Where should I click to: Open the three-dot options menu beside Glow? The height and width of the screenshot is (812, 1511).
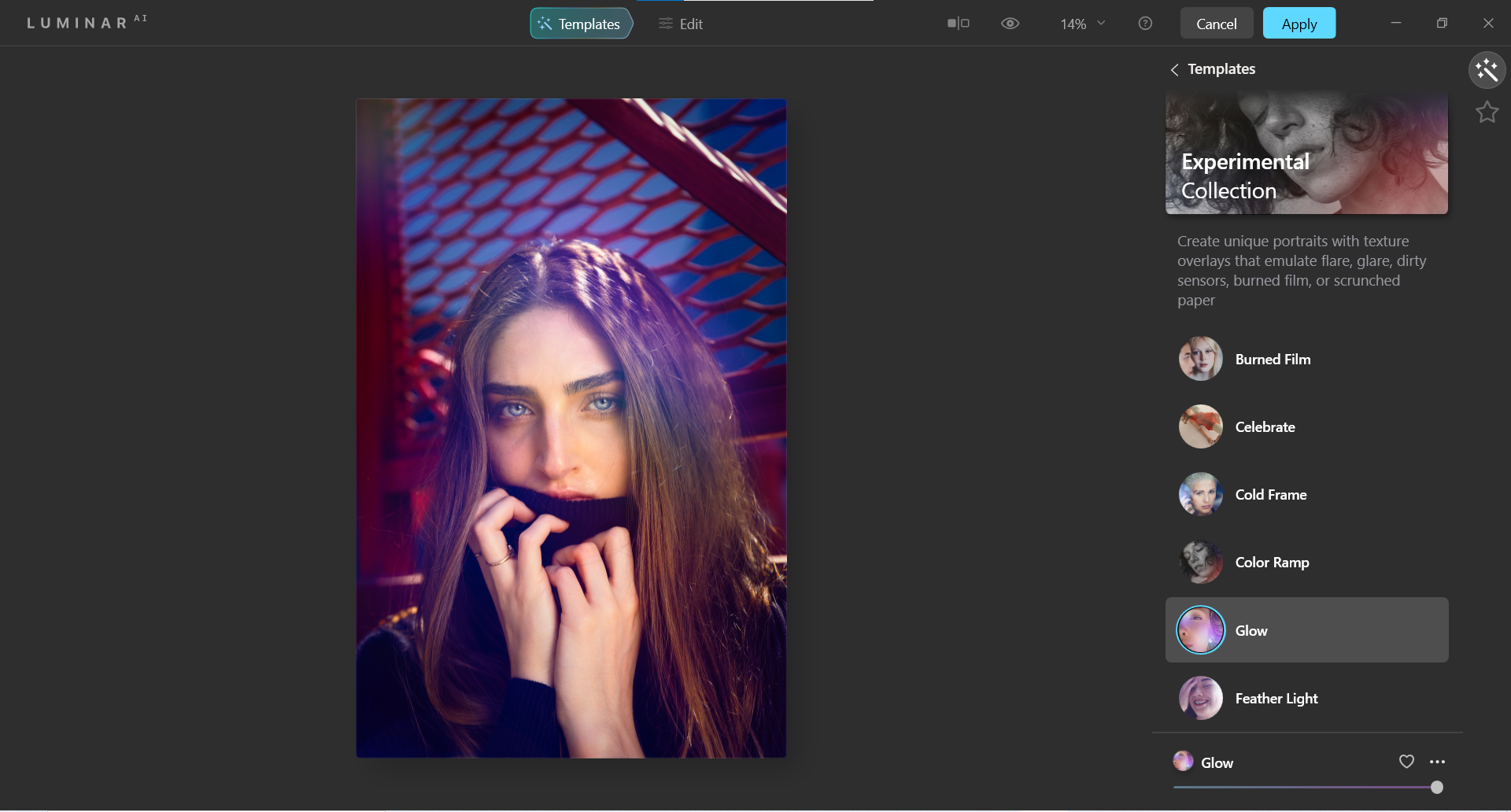point(1438,762)
